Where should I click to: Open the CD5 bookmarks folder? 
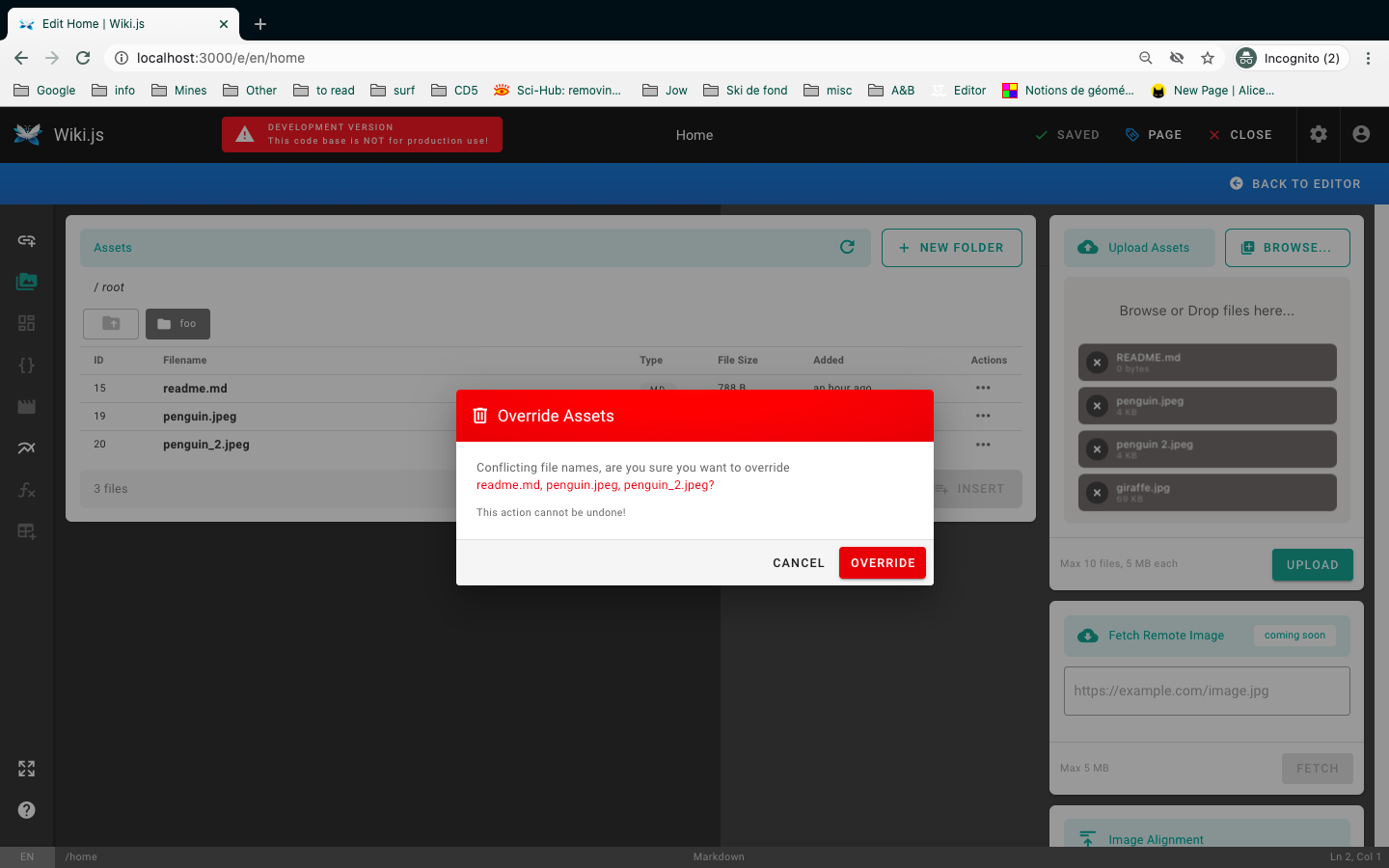click(454, 91)
